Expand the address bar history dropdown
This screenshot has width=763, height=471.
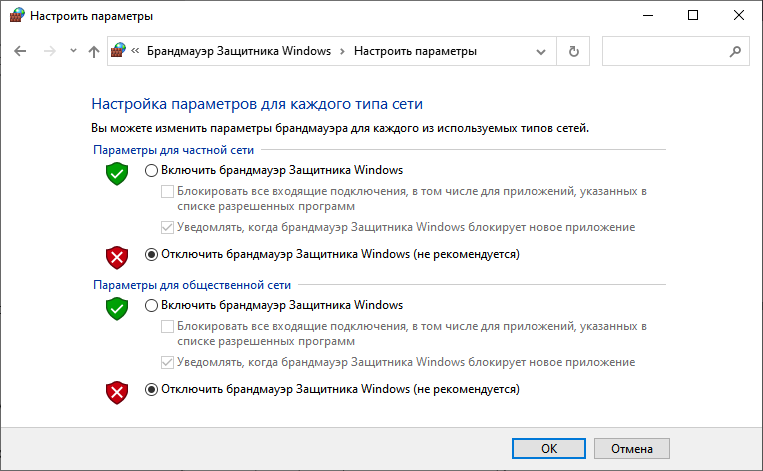tap(541, 51)
